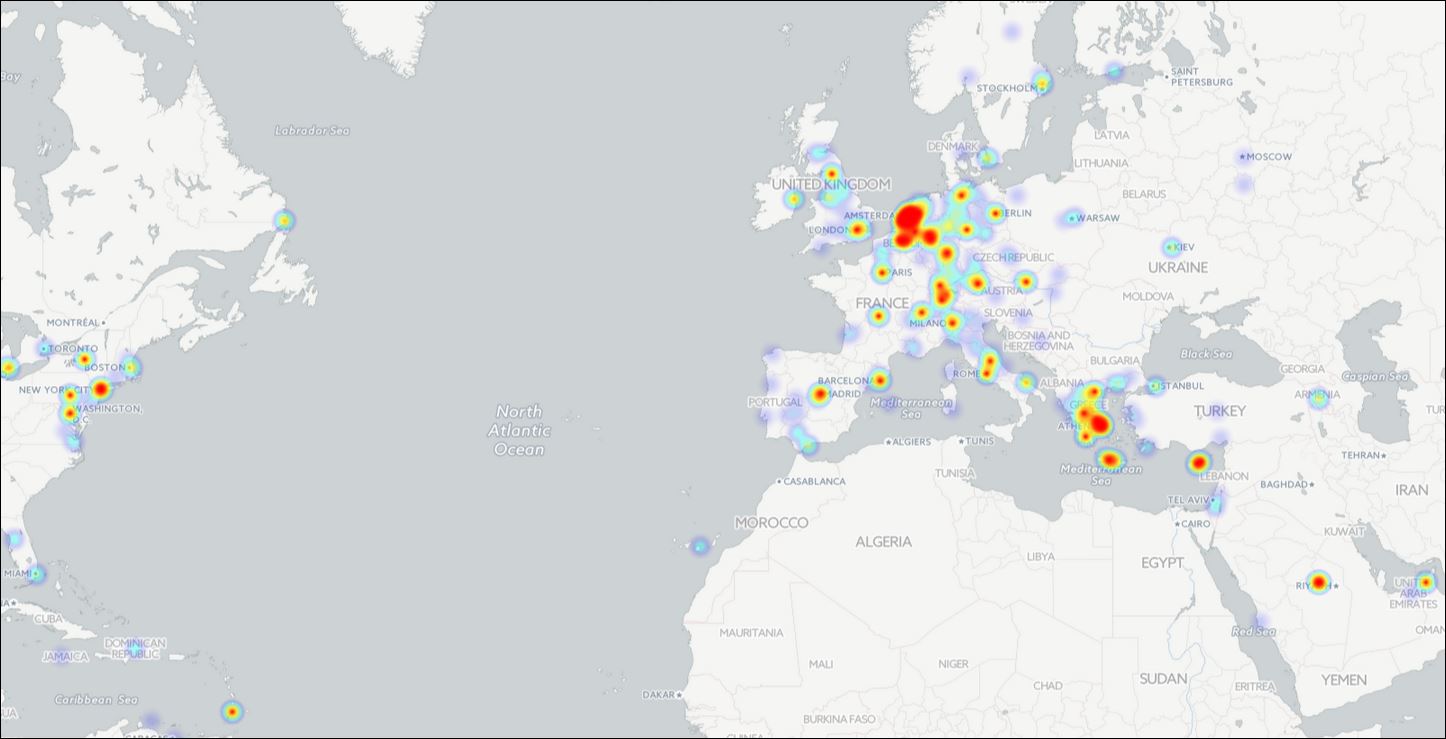The width and height of the screenshot is (1446, 739).
Task: Click the North Atlantic Ocean label
Action: tap(518, 430)
